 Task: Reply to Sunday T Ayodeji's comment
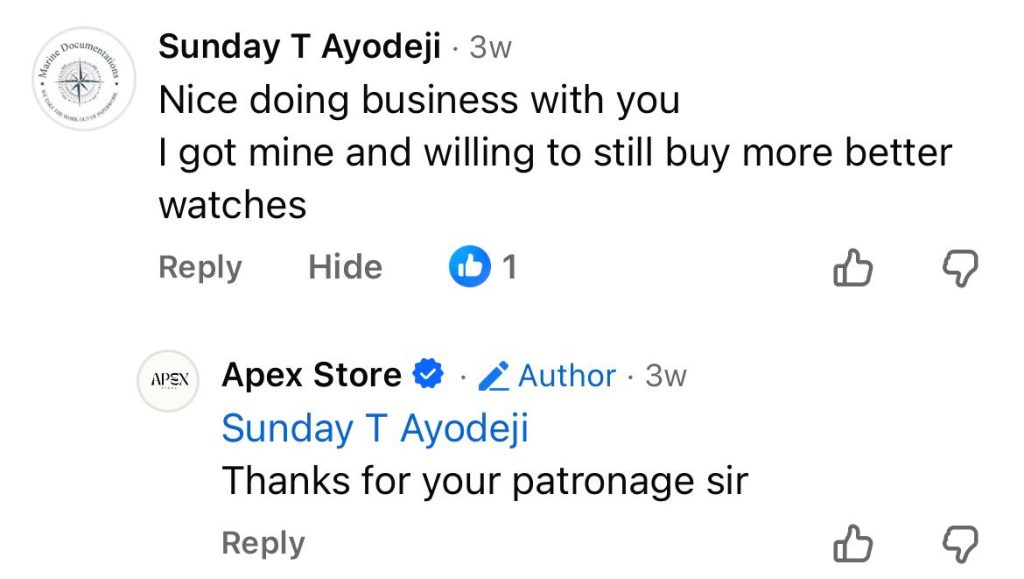pyautogui.click(x=200, y=267)
